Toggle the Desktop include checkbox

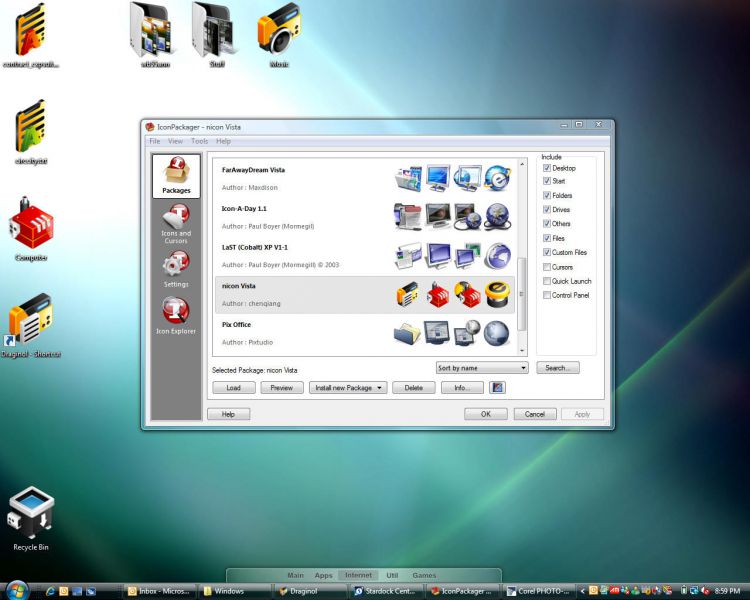click(x=547, y=168)
